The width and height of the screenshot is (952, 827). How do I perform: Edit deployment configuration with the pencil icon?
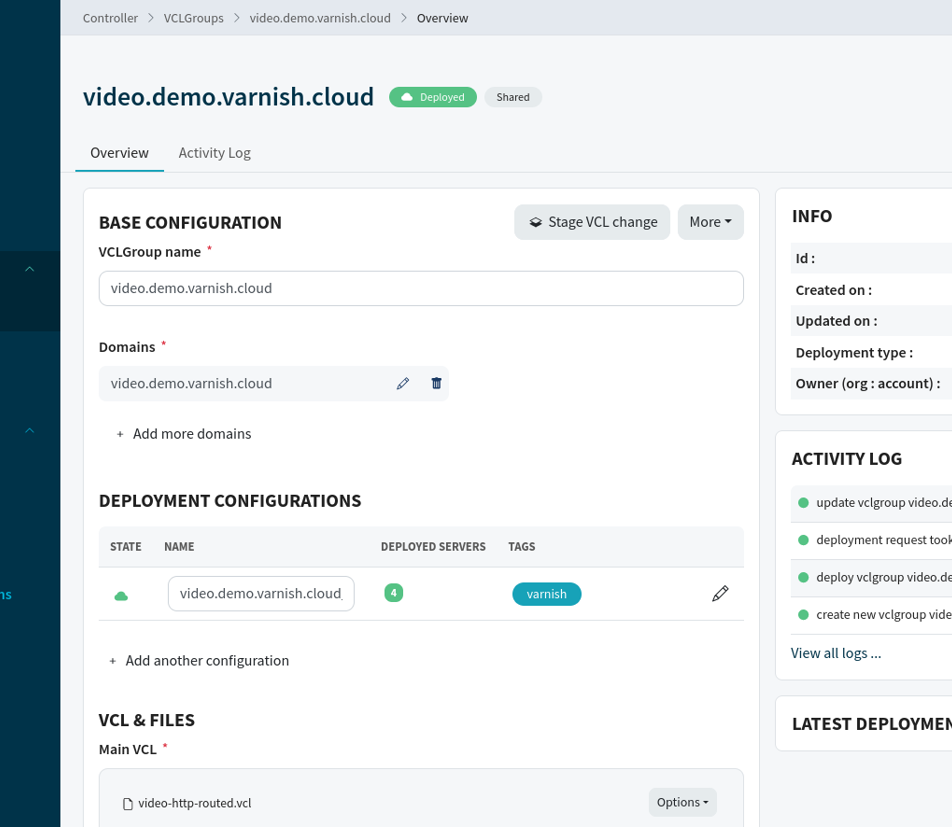(720, 594)
